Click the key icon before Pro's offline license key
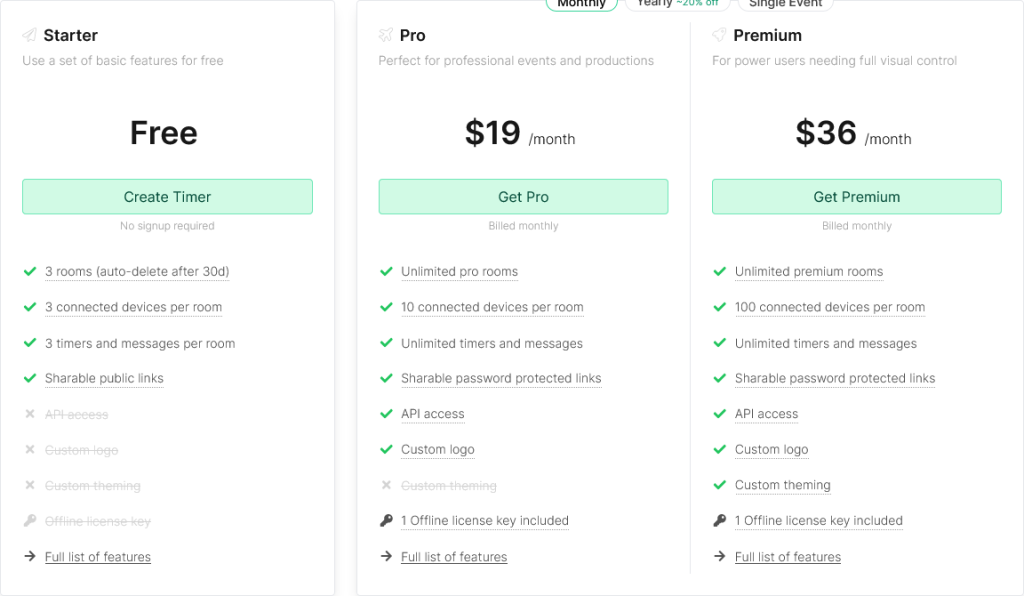This screenshot has width=1024, height=596. (386, 520)
